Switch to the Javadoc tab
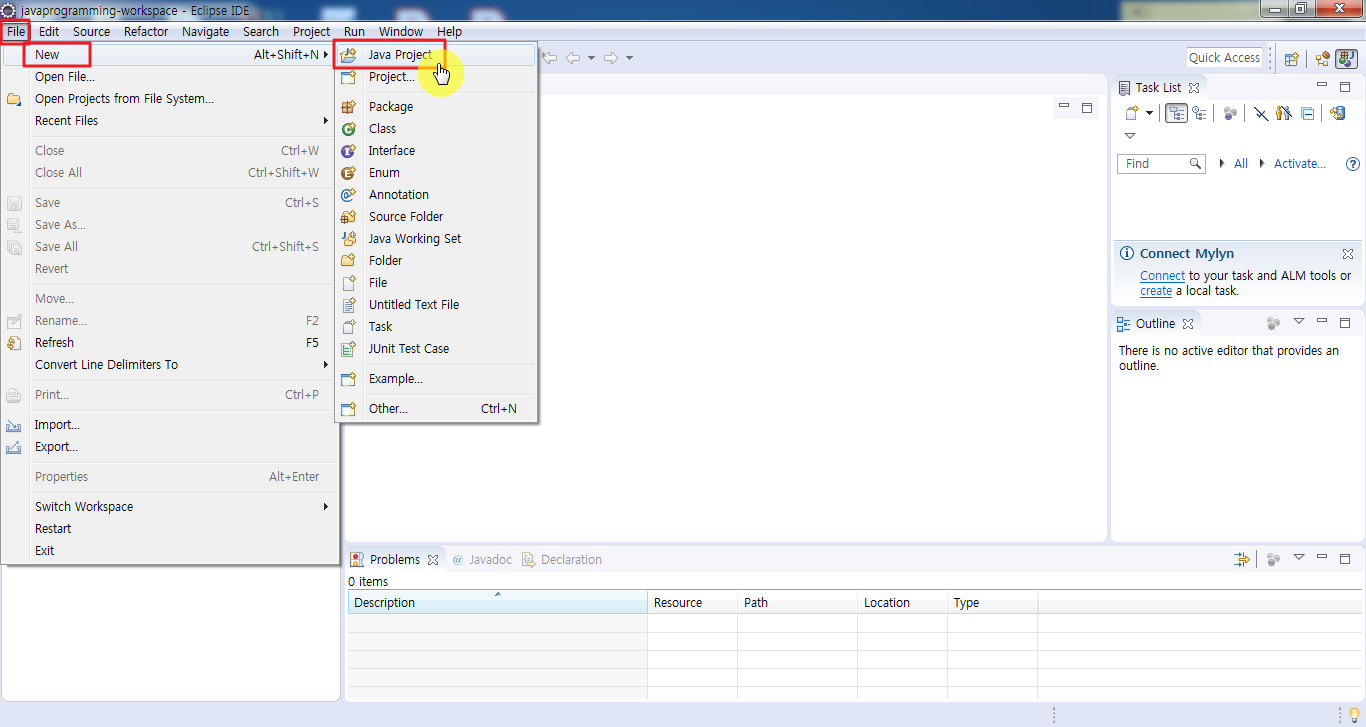The image size is (1366, 727). (x=481, y=560)
